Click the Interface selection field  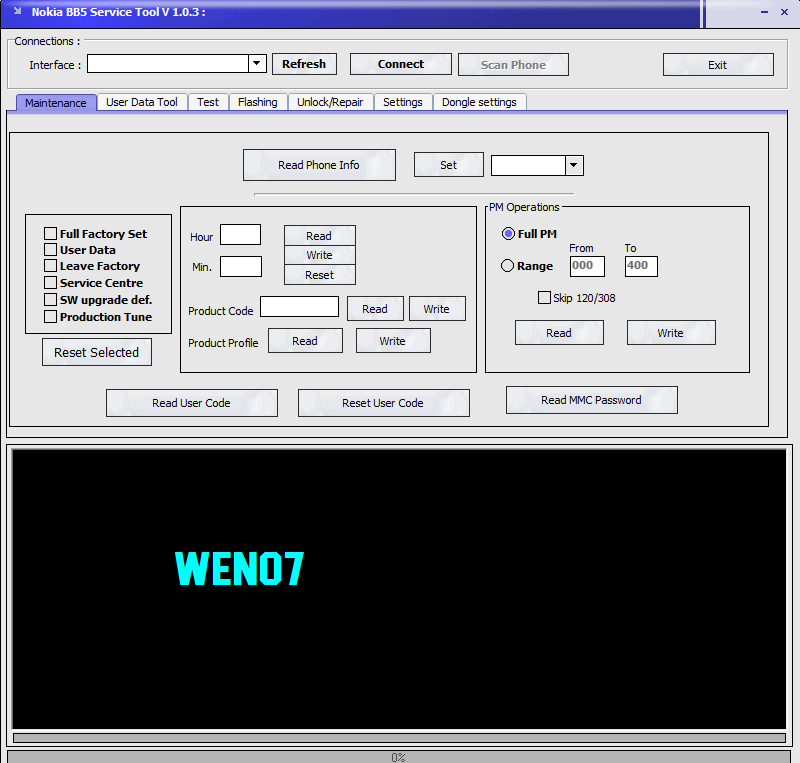[168, 64]
